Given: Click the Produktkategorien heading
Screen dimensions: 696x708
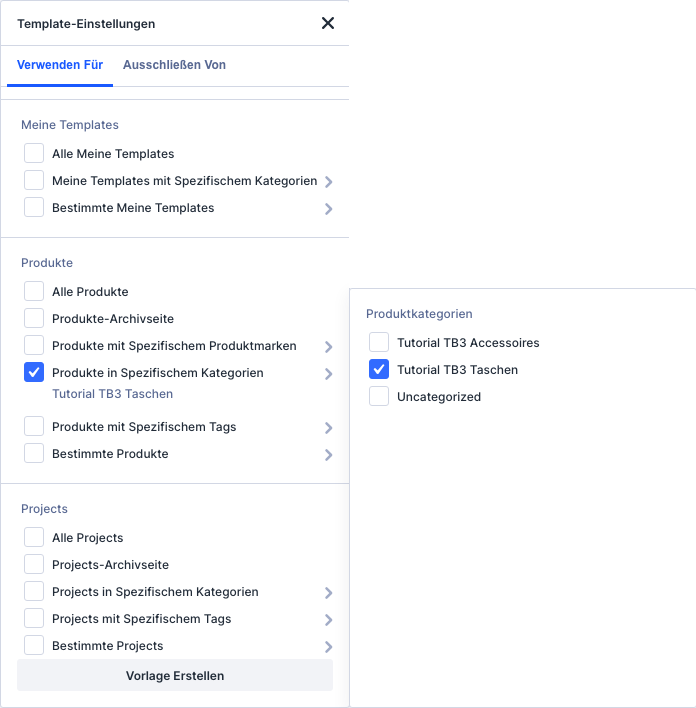Looking at the screenshot, I should click(419, 314).
